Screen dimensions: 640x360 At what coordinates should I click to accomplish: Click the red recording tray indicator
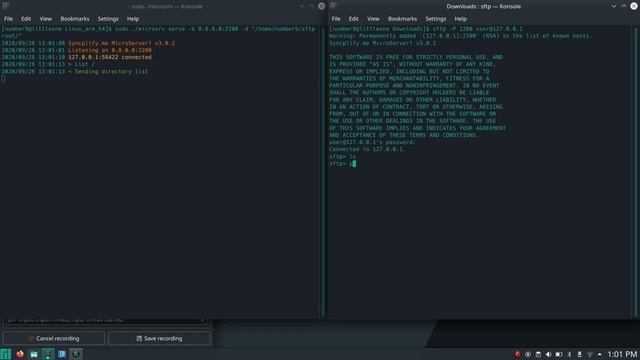coord(518,354)
